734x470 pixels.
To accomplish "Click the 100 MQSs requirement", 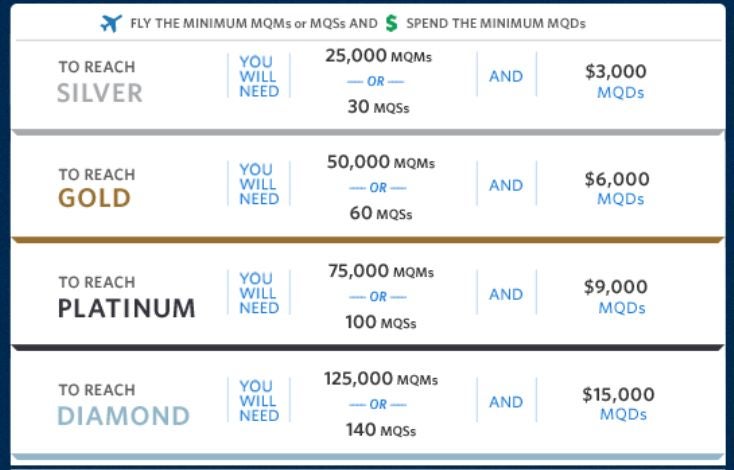I will click(x=381, y=323).
